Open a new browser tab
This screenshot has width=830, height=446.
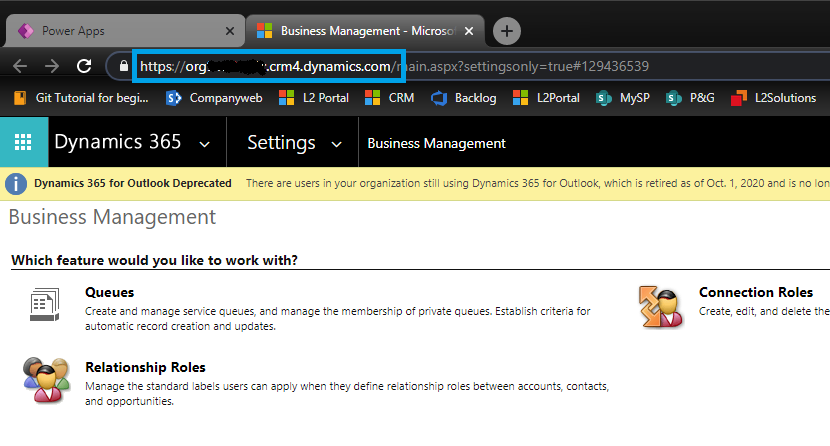click(507, 31)
